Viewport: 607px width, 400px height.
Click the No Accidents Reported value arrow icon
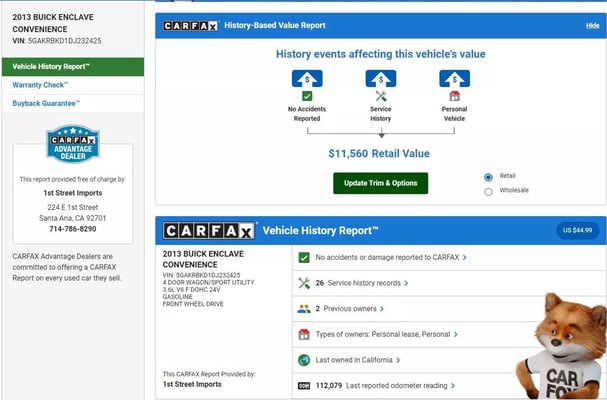click(x=307, y=79)
